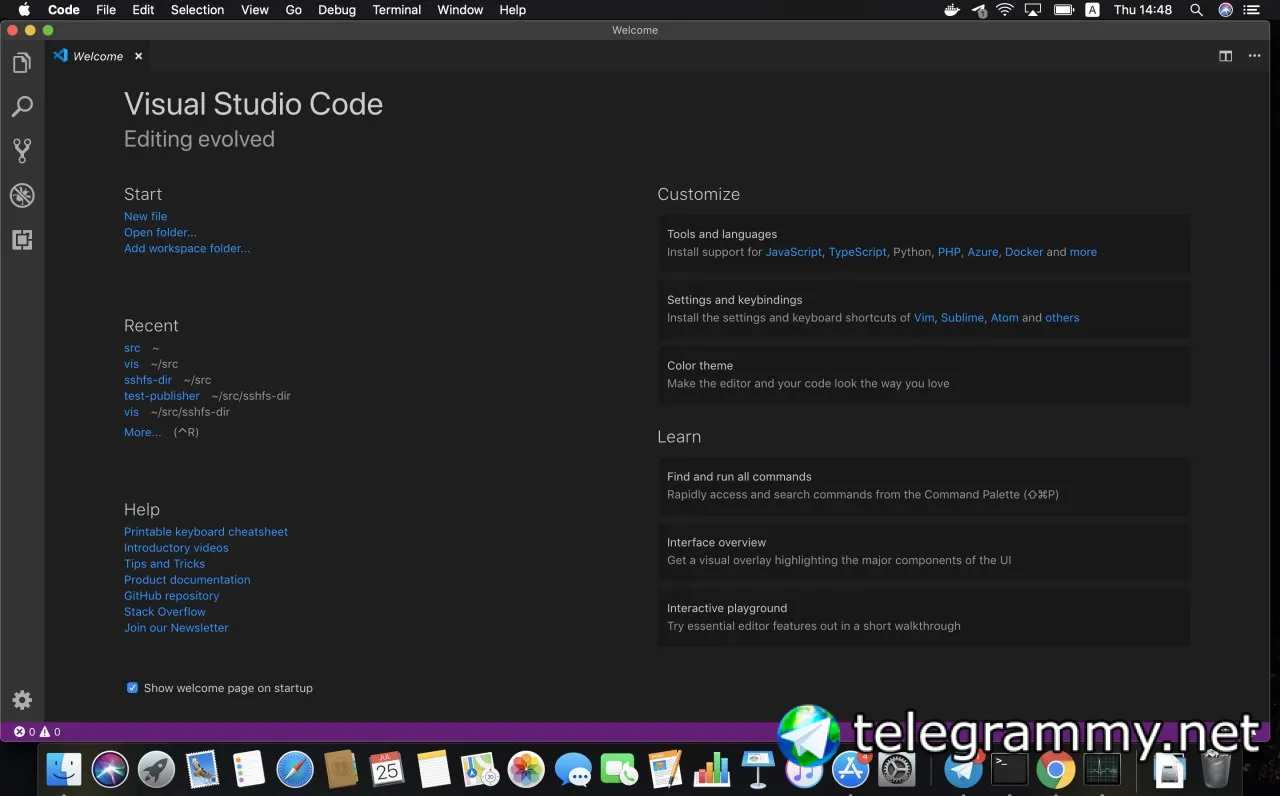Open the GitHub repository link

coord(171,596)
